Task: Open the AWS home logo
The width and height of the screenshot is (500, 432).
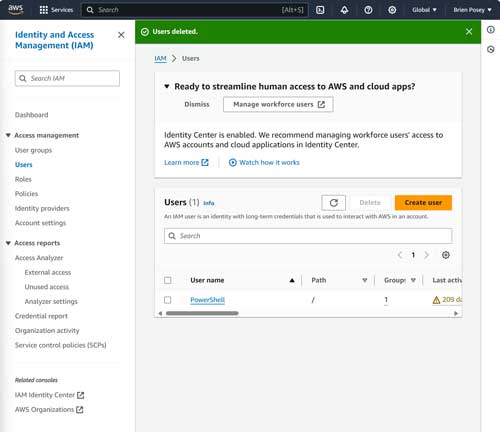Action: pos(16,10)
